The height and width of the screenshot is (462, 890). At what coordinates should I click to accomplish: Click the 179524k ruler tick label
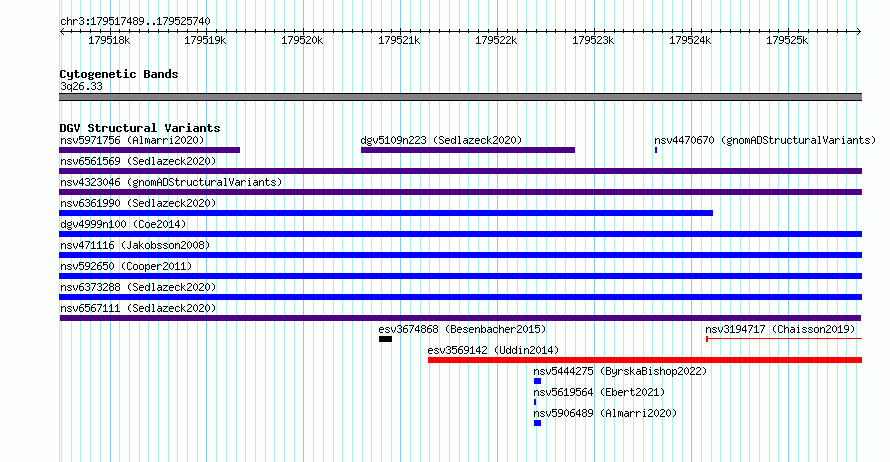(x=690, y=40)
